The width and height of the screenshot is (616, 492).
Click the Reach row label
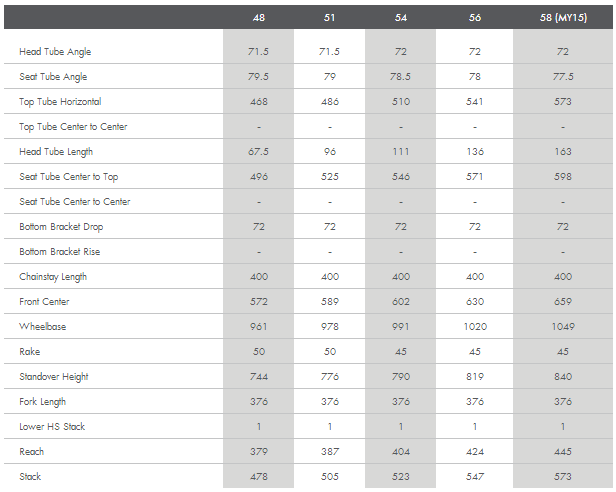(x=31, y=452)
